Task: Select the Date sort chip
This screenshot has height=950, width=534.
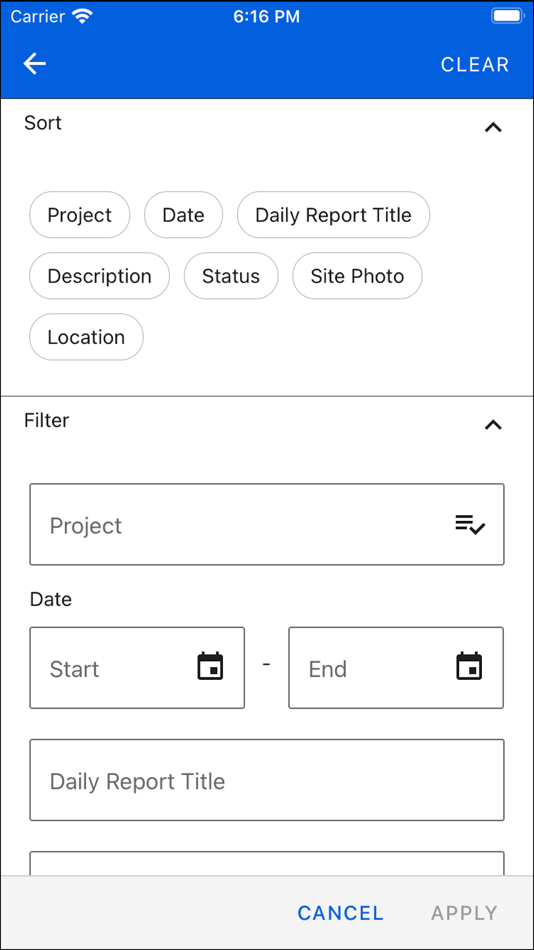Action: (x=184, y=215)
